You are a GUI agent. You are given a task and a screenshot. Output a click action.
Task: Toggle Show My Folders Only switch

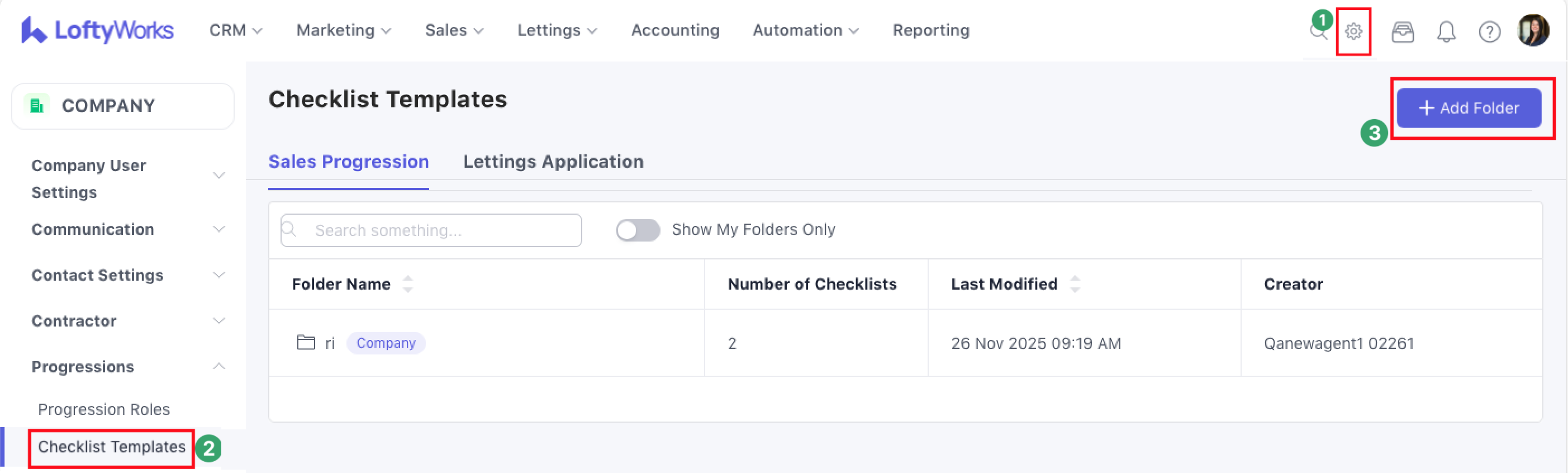[x=636, y=230]
